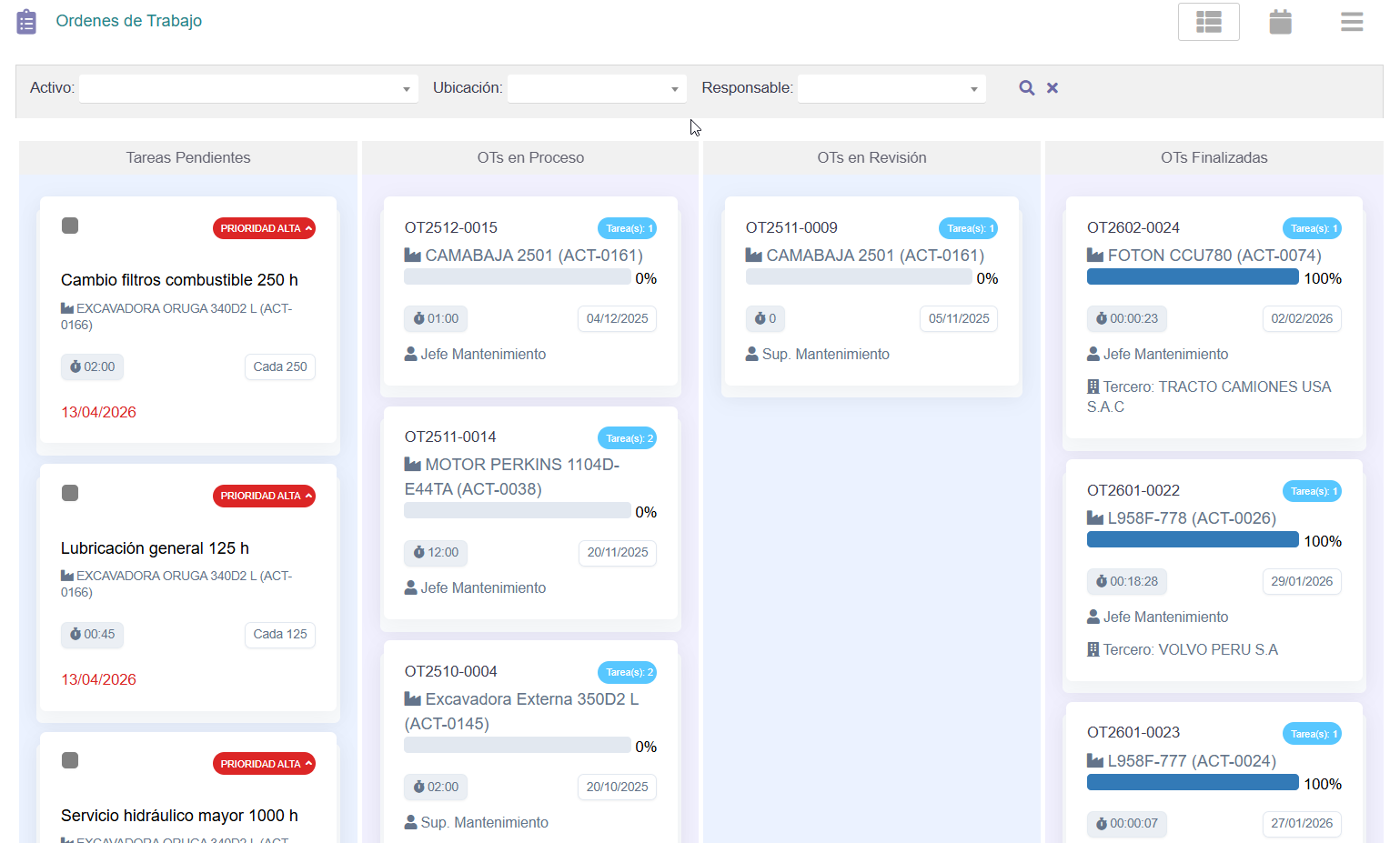1400x843 pixels.
Task: Check the checkbox on Lubricación general 125 h card
Action: 70,492
